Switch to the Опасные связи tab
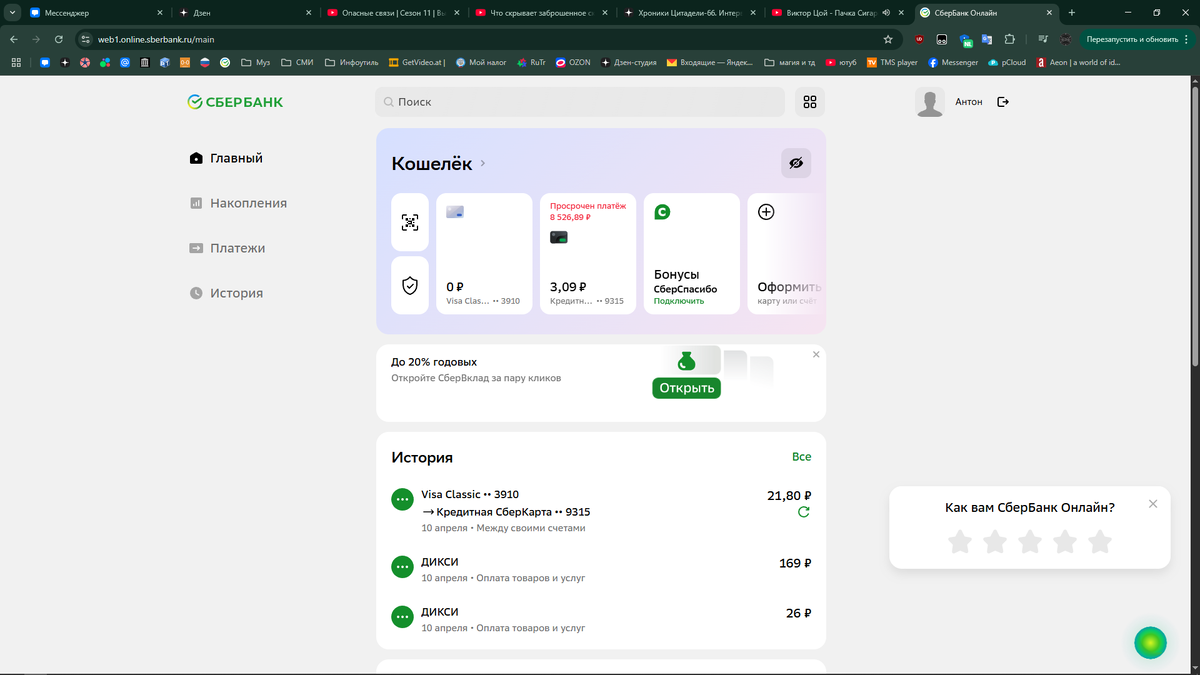This screenshot has width=1200, height=675. [x=392, y=13]
